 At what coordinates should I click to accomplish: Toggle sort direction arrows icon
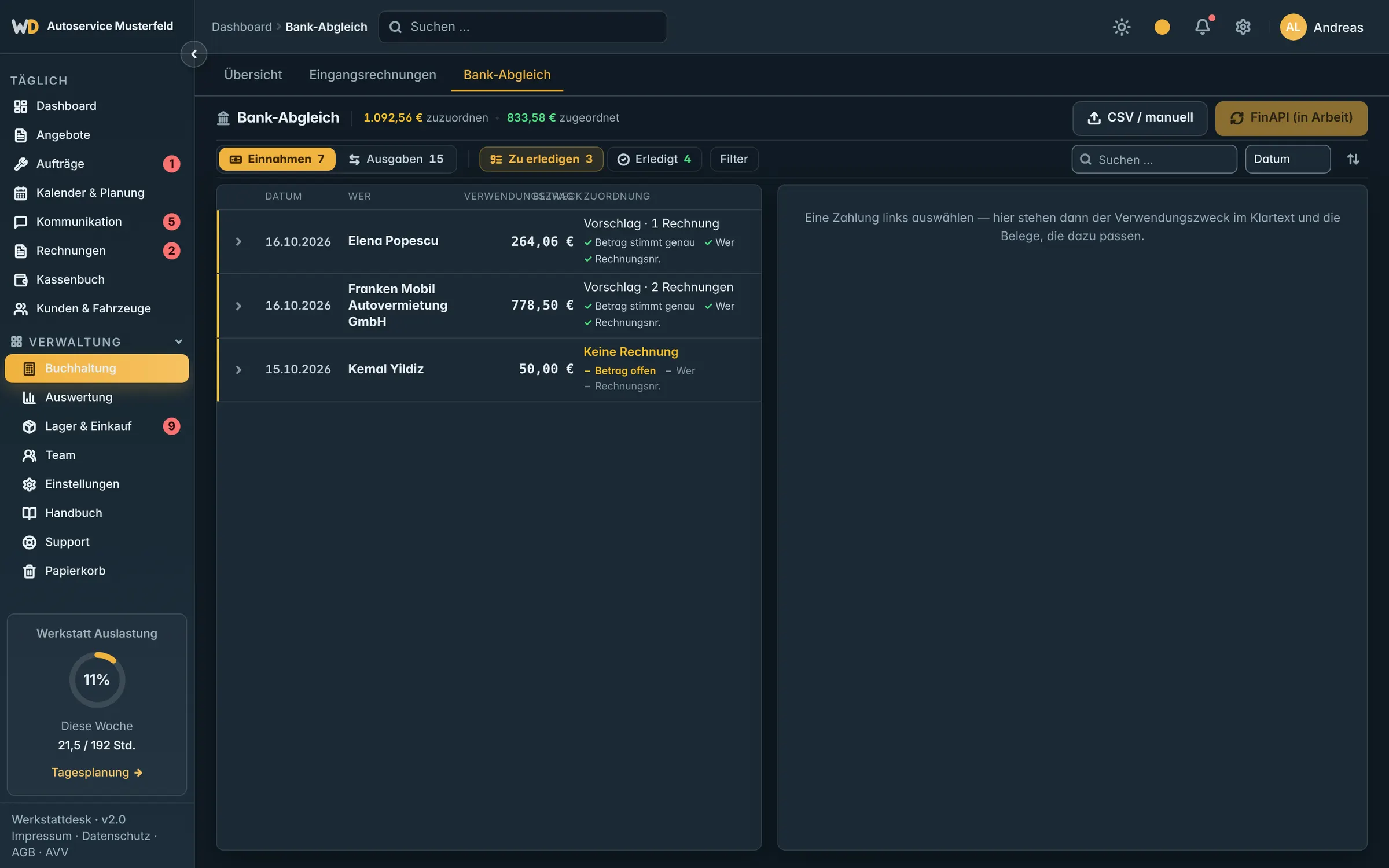pos(1353,159)
